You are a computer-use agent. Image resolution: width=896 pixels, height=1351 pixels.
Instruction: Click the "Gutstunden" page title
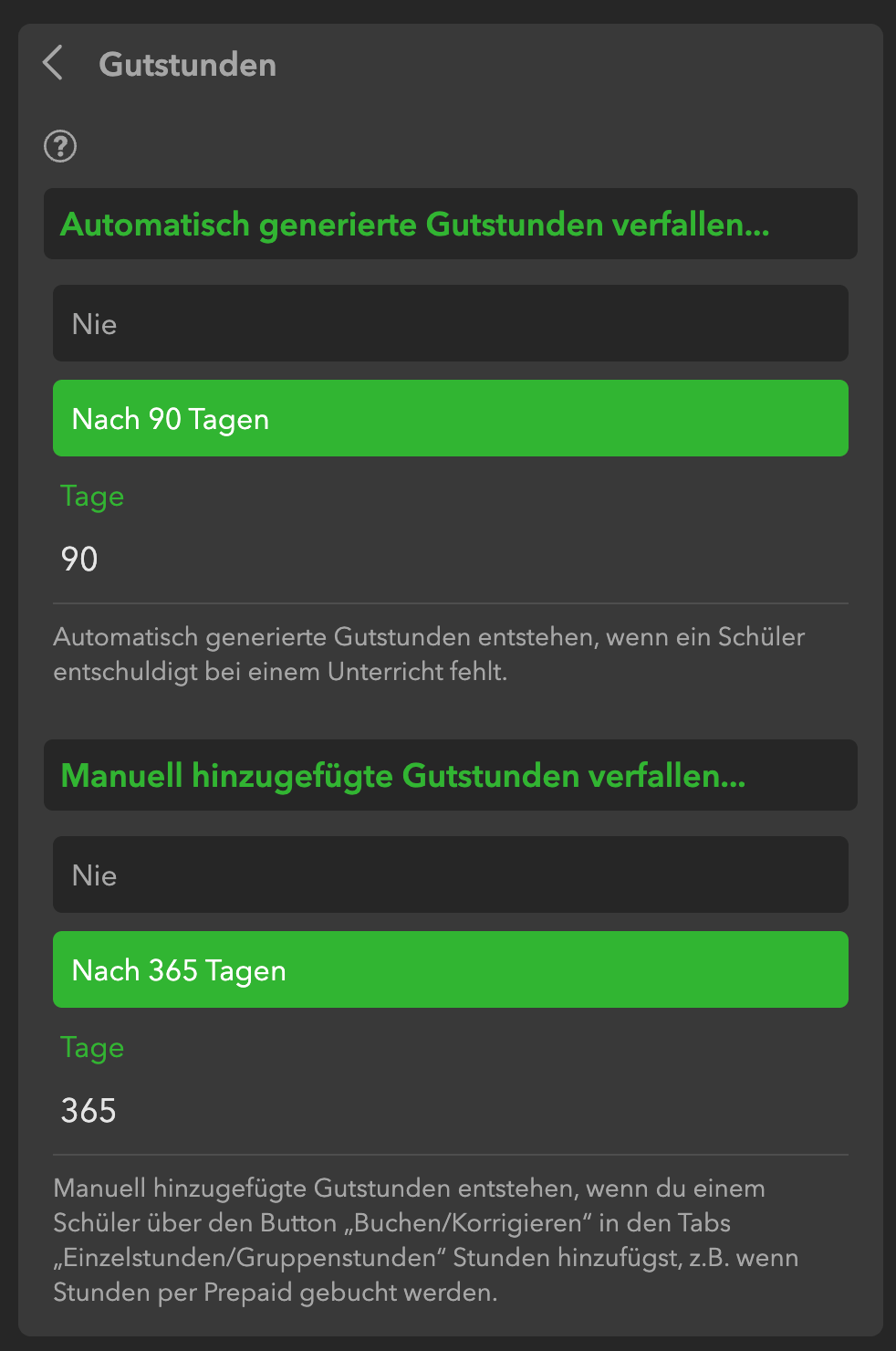point(187,65)
